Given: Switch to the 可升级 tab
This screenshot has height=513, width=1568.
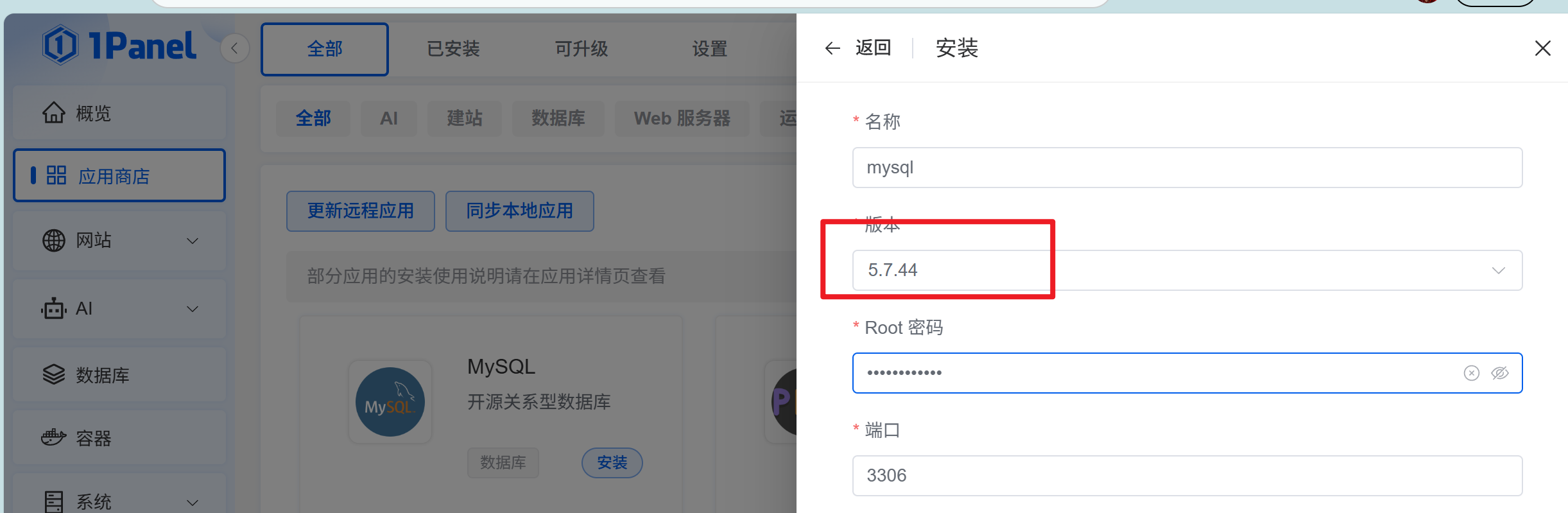Looking at the screenshot, I should pyautogui.click(x=582, y=49).
